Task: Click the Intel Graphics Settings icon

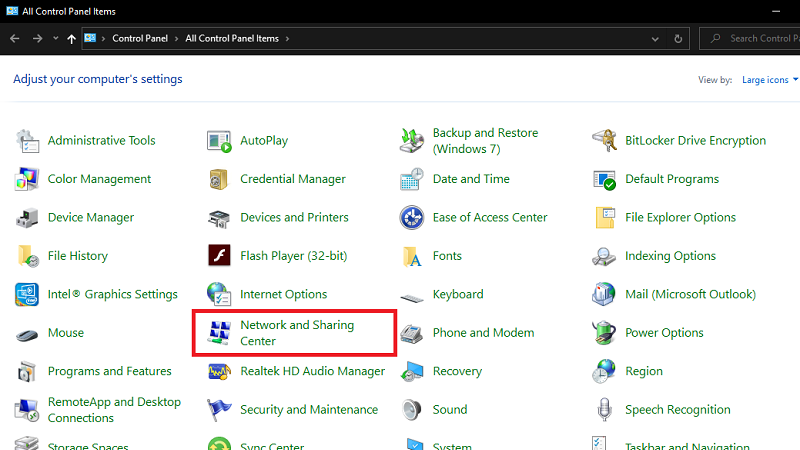Action: point(27,294)
